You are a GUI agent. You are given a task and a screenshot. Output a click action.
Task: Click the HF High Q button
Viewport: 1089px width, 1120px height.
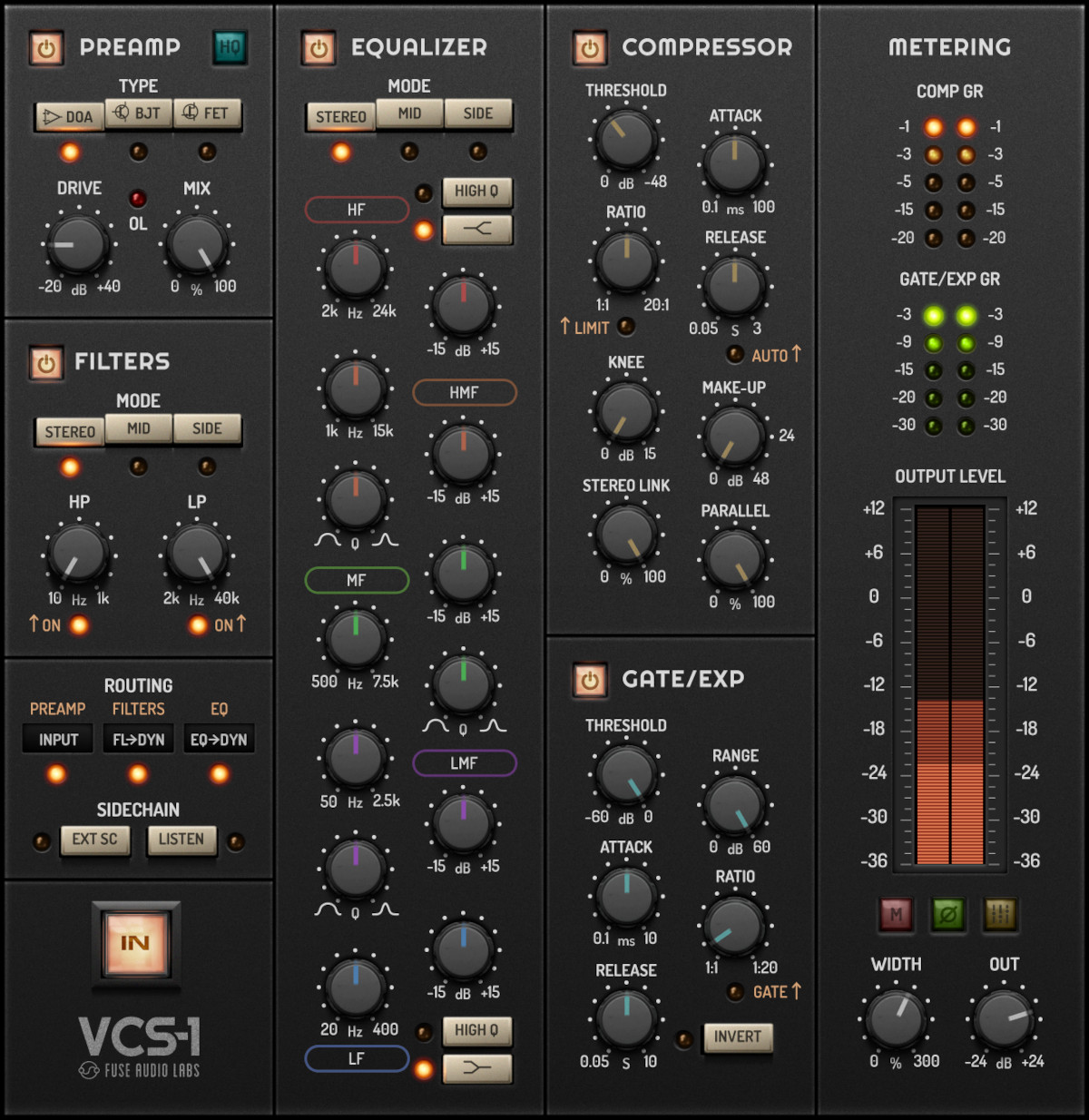[477, 192]
